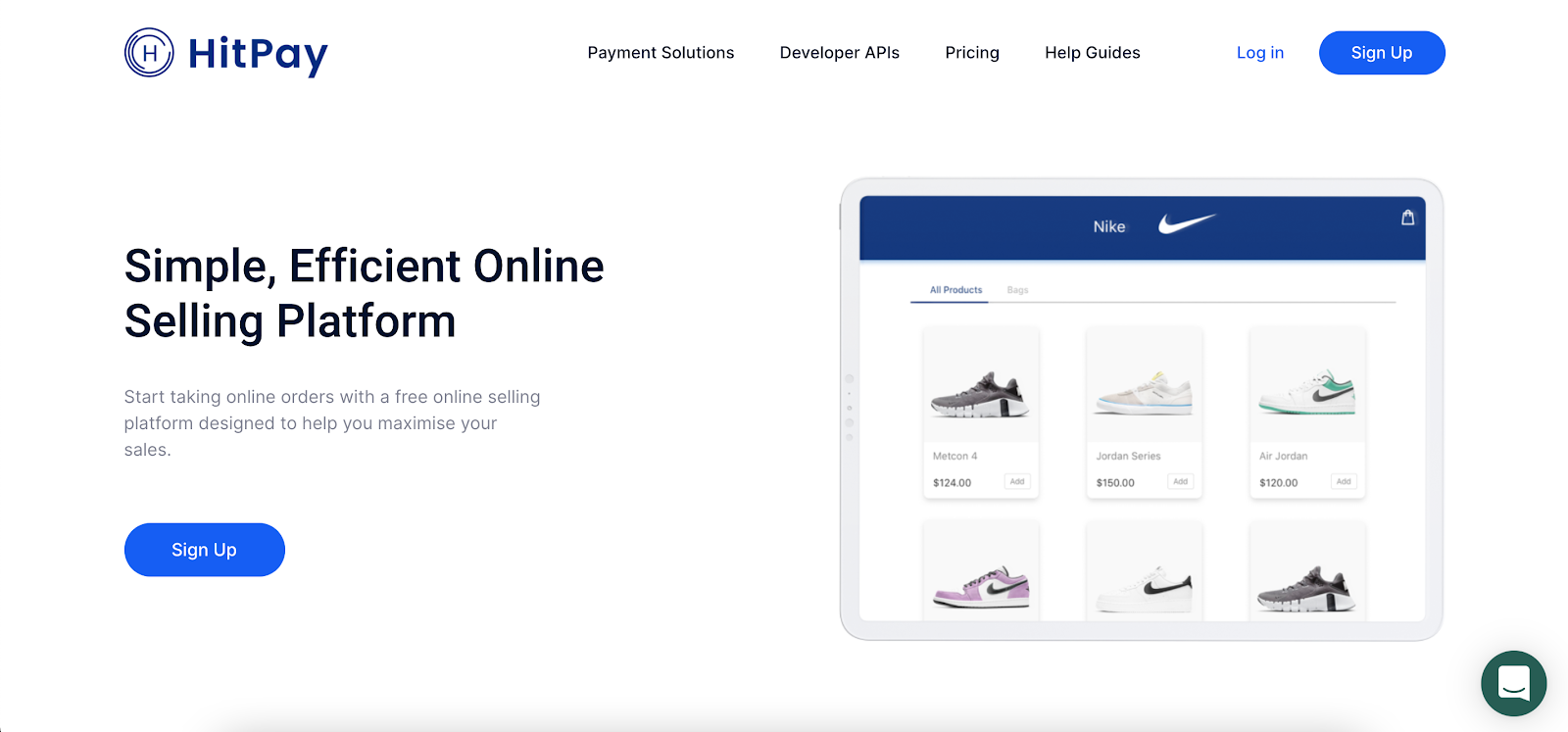
Task: Select the Air Jordan green shoe thumbnail
Action: pos(1307,392)
